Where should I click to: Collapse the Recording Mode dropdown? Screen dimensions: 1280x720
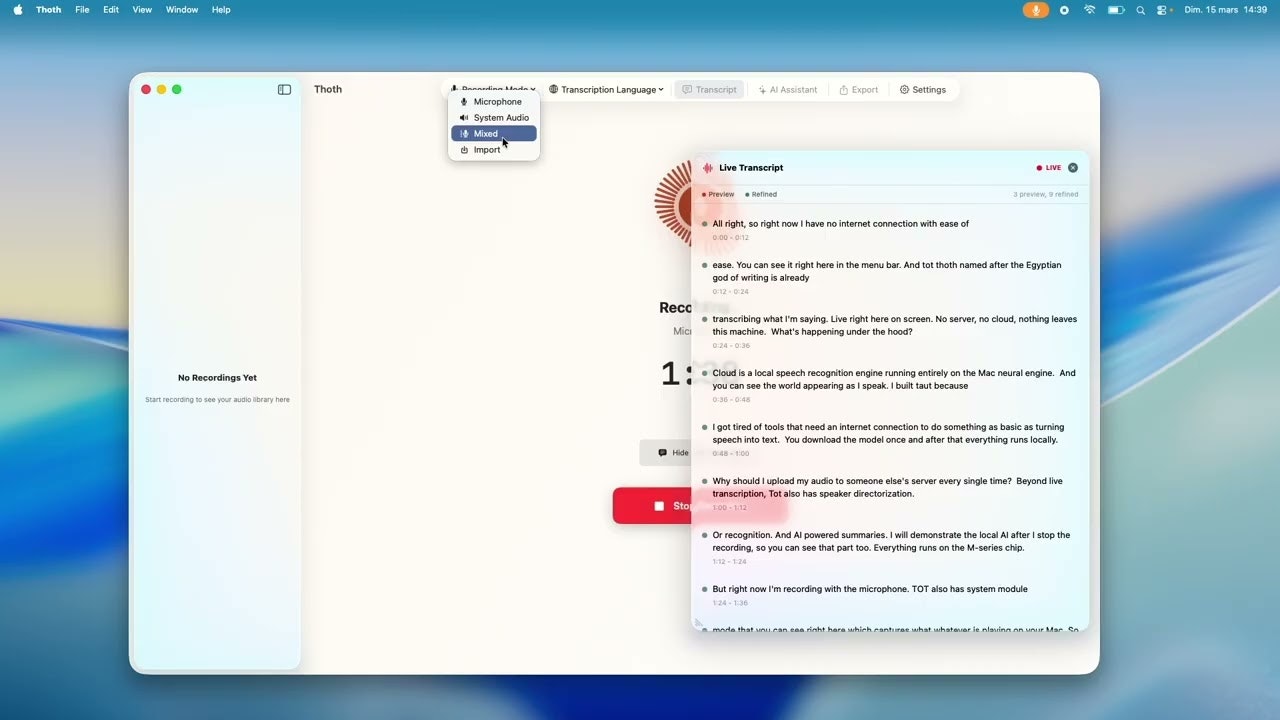pos(492,89)
